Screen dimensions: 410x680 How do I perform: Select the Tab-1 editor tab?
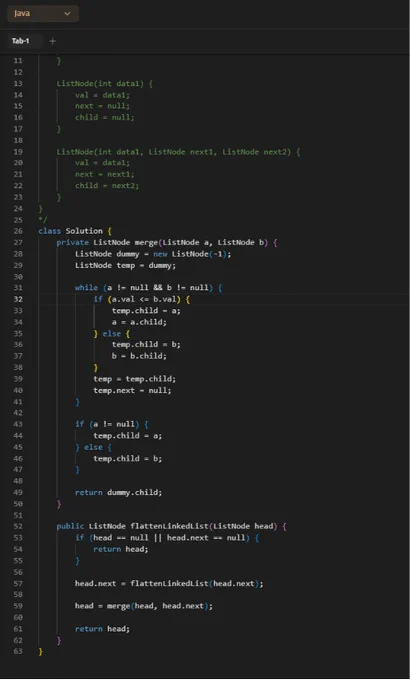pyautogui.click(x=20, y=41)
